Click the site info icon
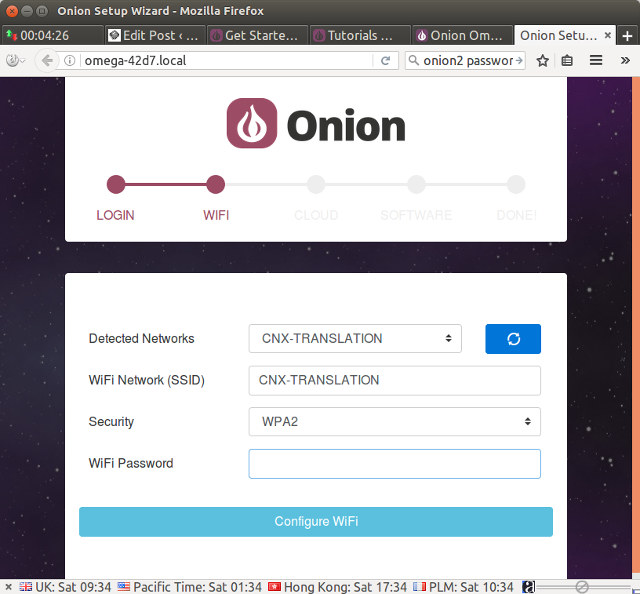640x594 pixels. pyautogui.click(x=70, y=60)
